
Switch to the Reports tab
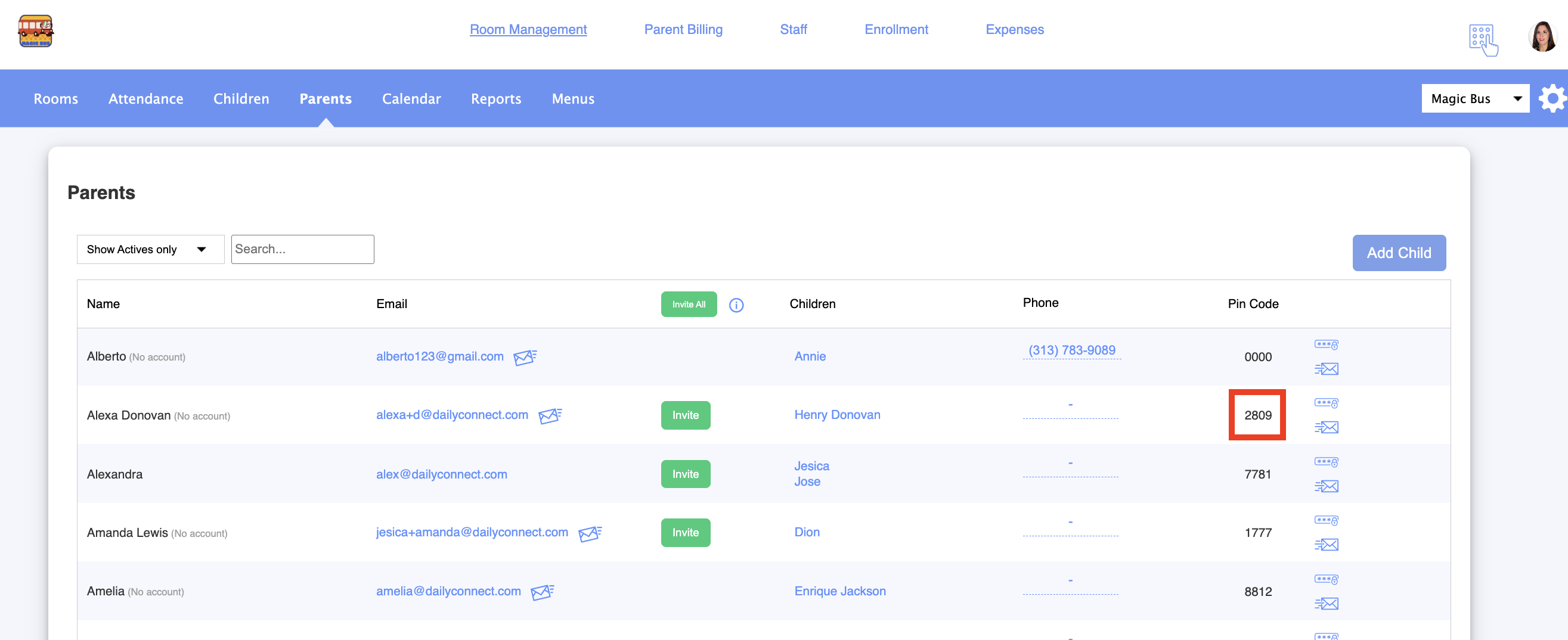point(496,98)
